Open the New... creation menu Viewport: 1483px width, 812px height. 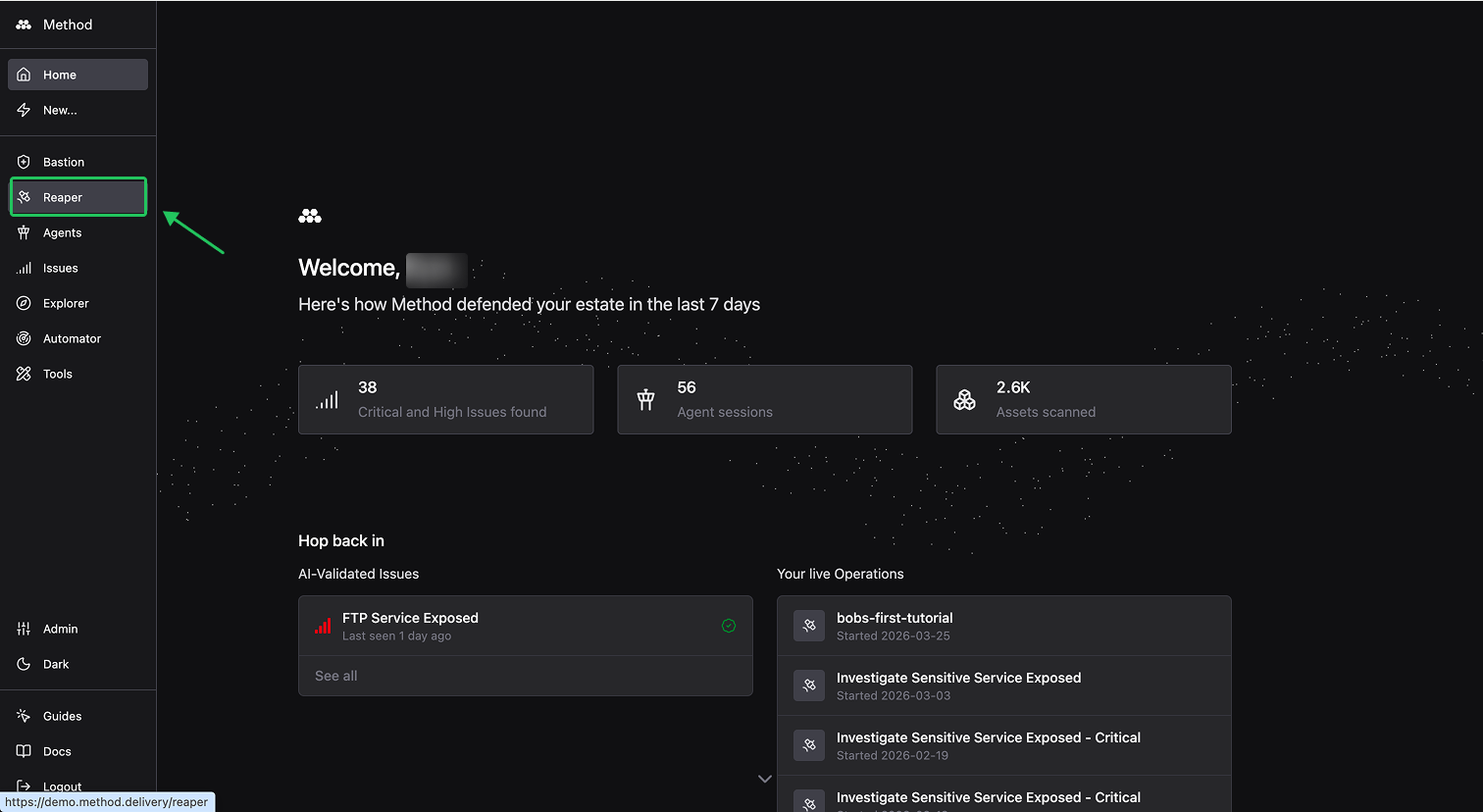point(60,110)
